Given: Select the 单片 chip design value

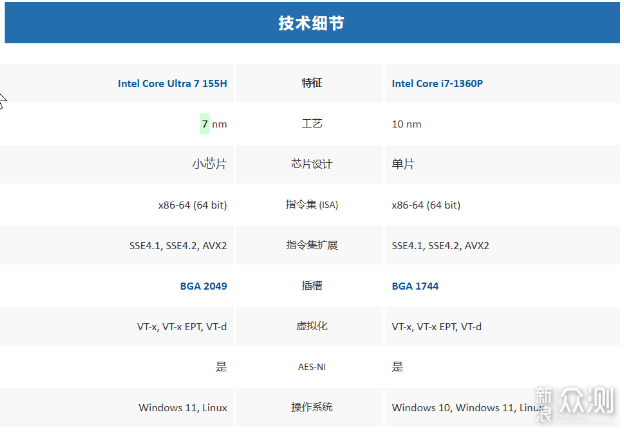Looking at the screenshot, I should pos(403,164).
